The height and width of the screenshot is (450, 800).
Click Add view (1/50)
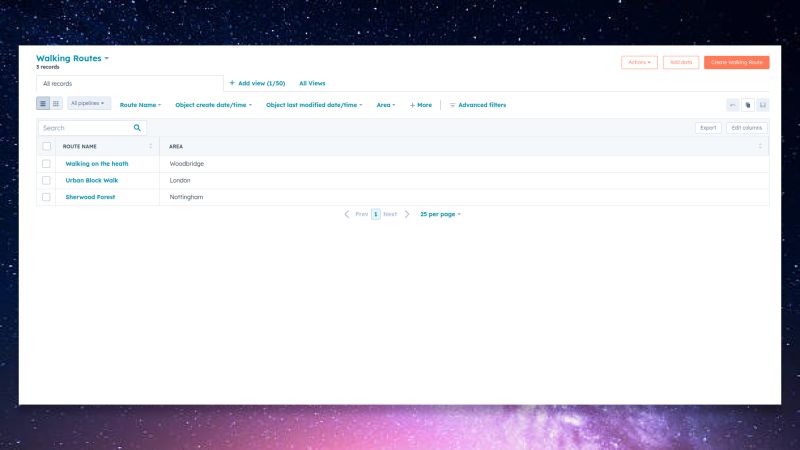click(x=257, y=83)
